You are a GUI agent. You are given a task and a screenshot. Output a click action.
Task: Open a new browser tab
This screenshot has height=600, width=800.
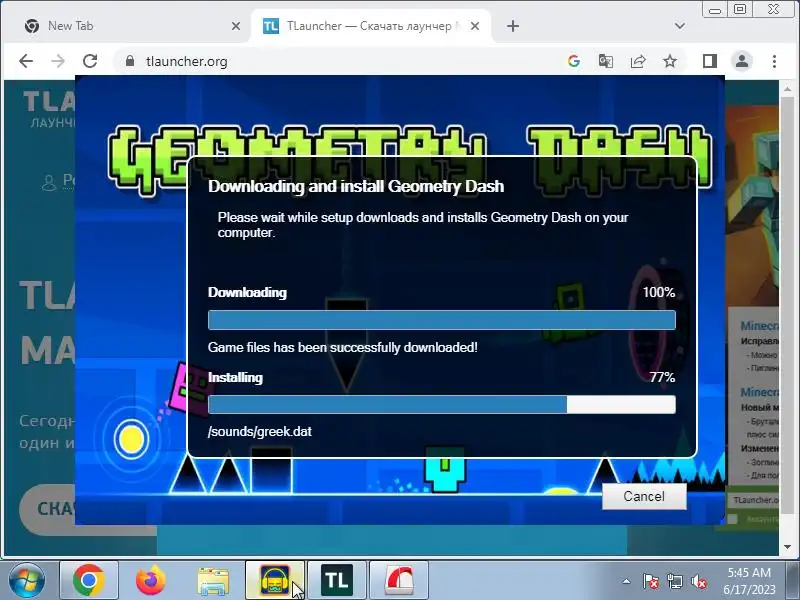coord(513,26)
